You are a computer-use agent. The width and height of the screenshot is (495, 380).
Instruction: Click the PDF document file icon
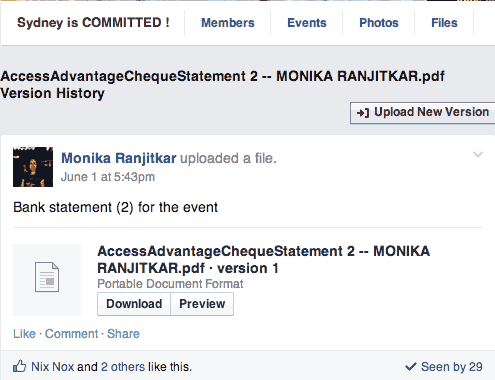47,277
